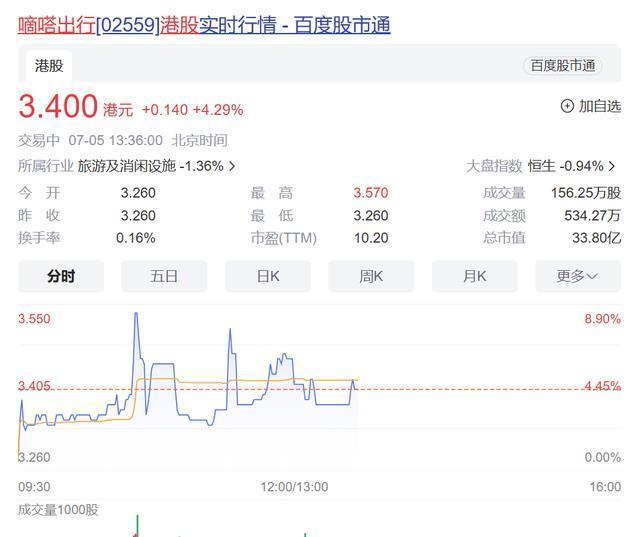Click the highest peak on the price chart

136,314
